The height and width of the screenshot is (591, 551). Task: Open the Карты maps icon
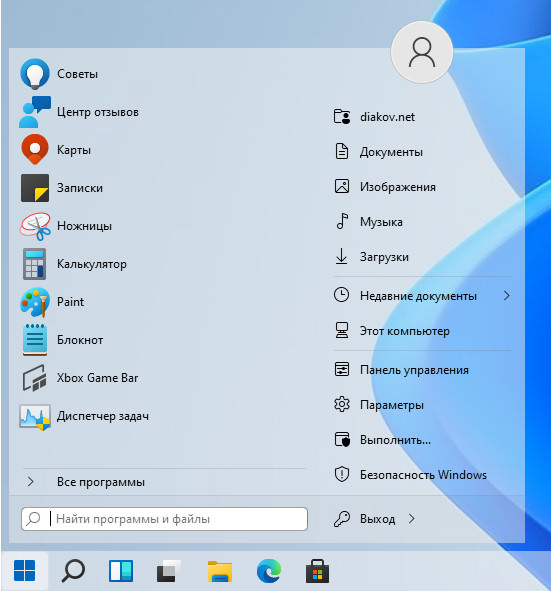pos(35,150)
